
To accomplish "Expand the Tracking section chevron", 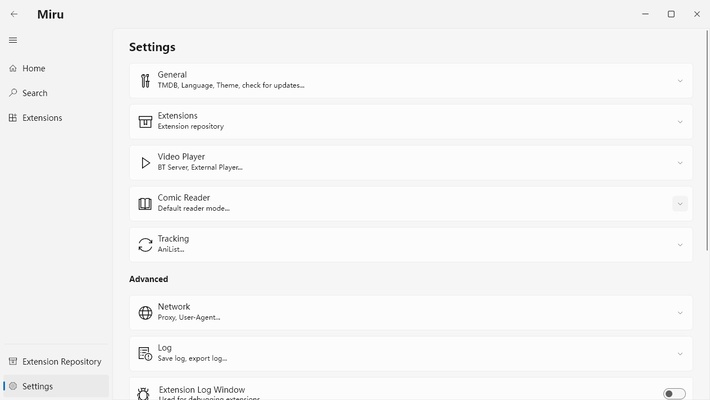I will [680, 245].
